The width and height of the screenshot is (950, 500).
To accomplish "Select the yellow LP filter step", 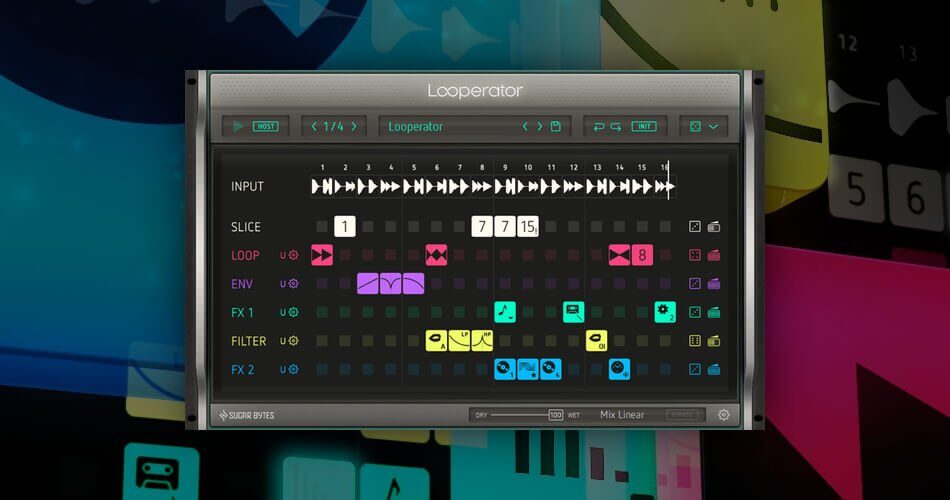I will pyautogui.click(x=459, y=341).
